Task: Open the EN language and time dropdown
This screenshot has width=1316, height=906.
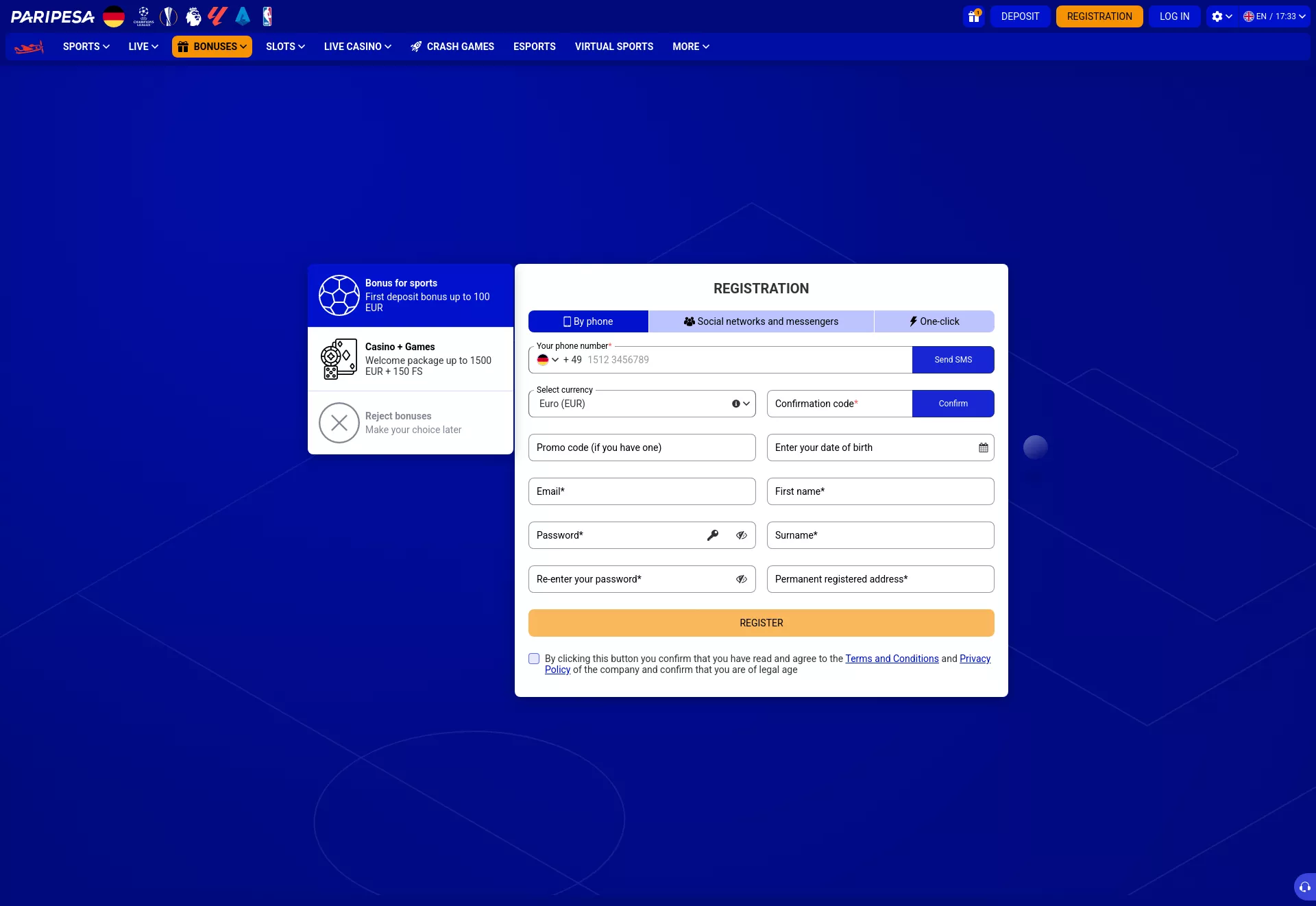Action: tap(1275, 16)
